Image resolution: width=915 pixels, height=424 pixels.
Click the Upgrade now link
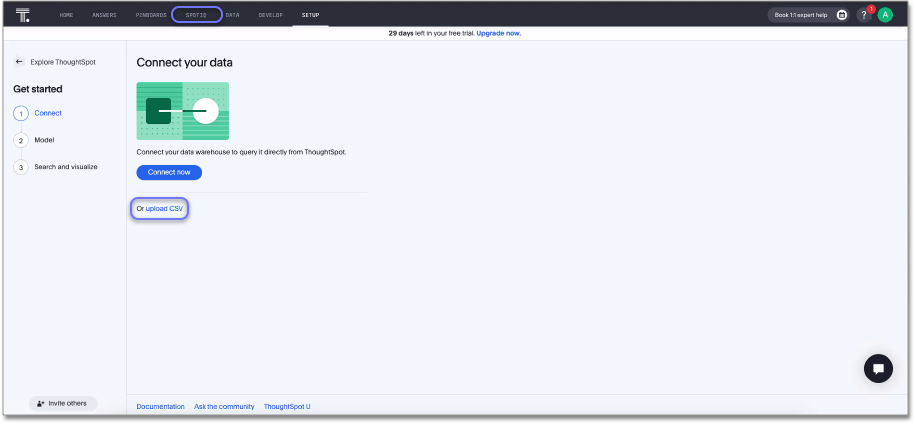tap(498, 33)
